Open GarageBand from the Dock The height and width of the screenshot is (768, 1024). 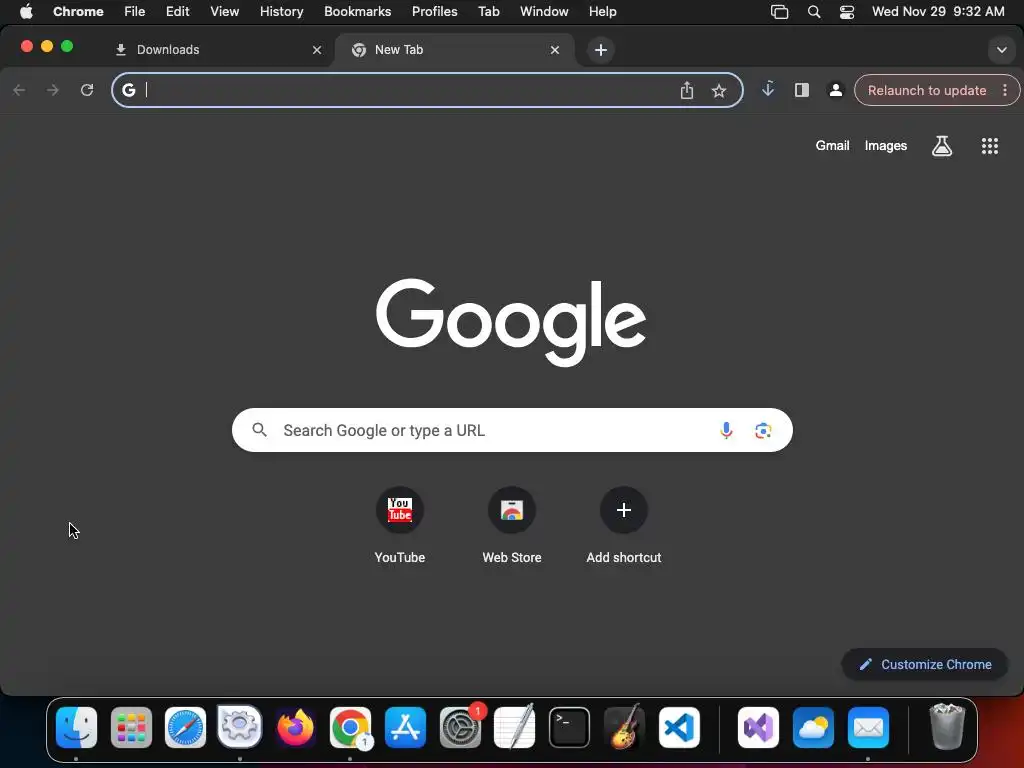click(x=624, y=727)
